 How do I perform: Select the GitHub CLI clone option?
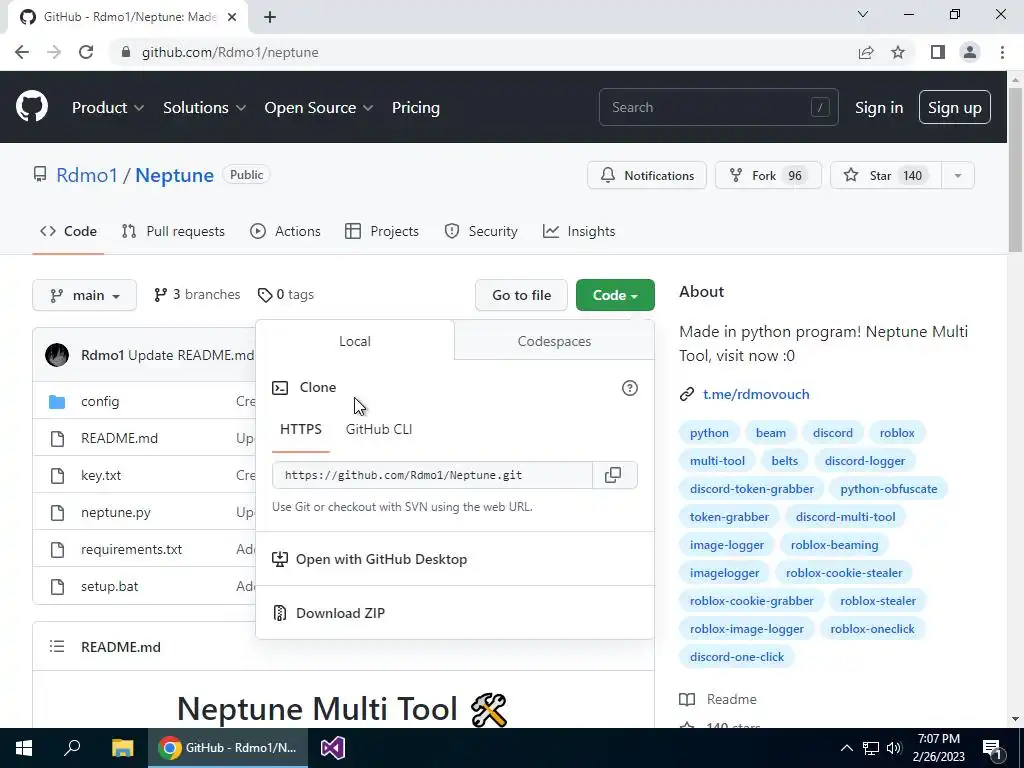pyautogui.click(x=379, y=429)
